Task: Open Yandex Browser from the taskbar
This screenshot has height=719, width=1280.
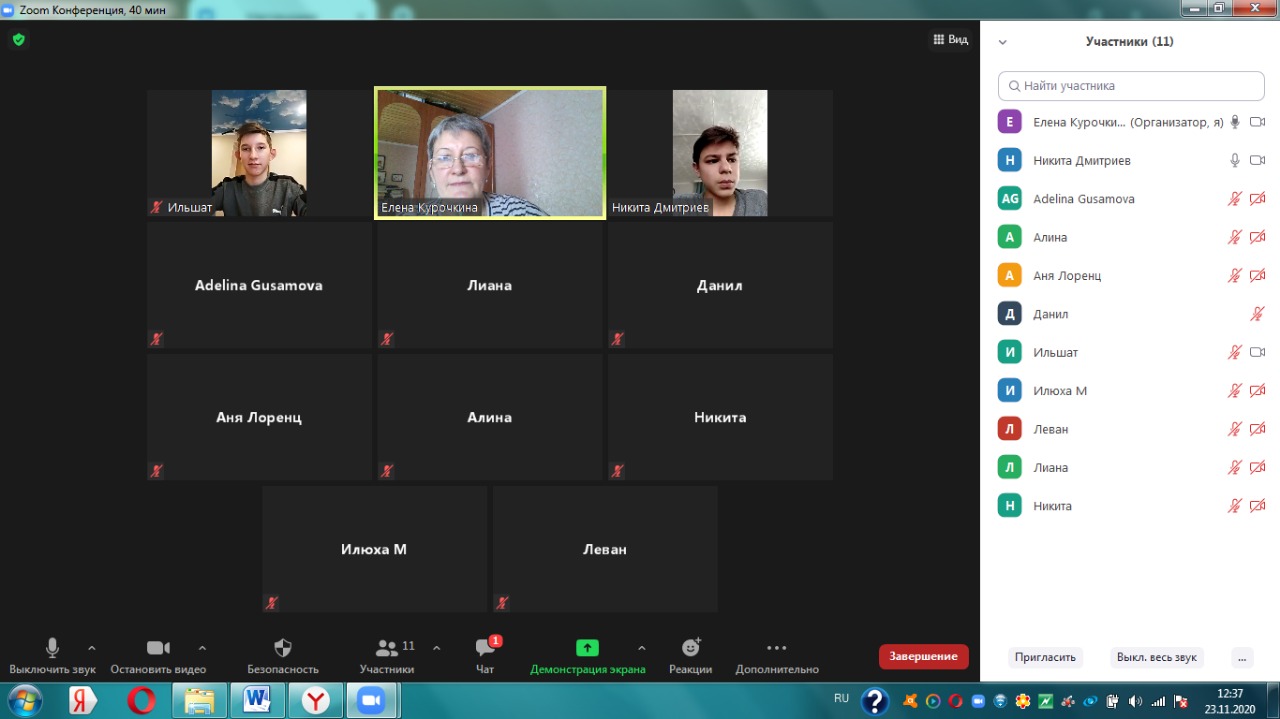Action: click(316, 700)
